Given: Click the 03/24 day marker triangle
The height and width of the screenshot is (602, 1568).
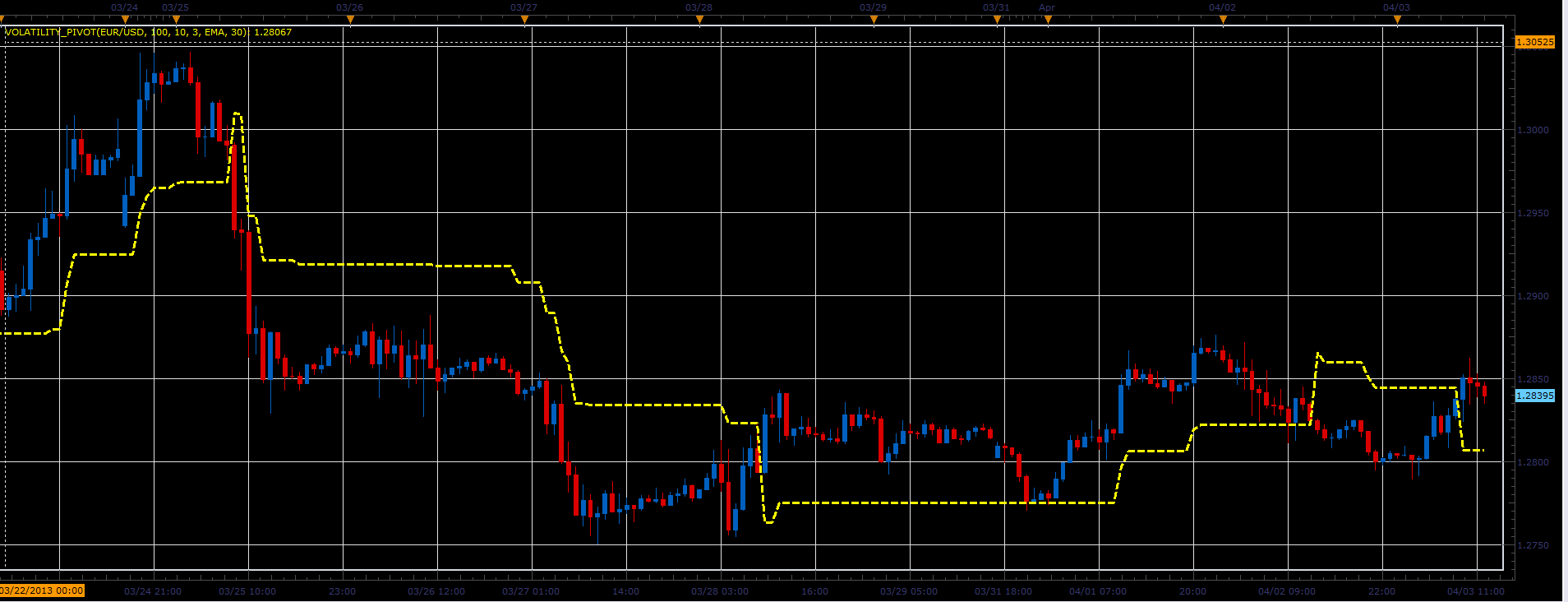Looking at the screenshot, I should click(x=125, y=19).
